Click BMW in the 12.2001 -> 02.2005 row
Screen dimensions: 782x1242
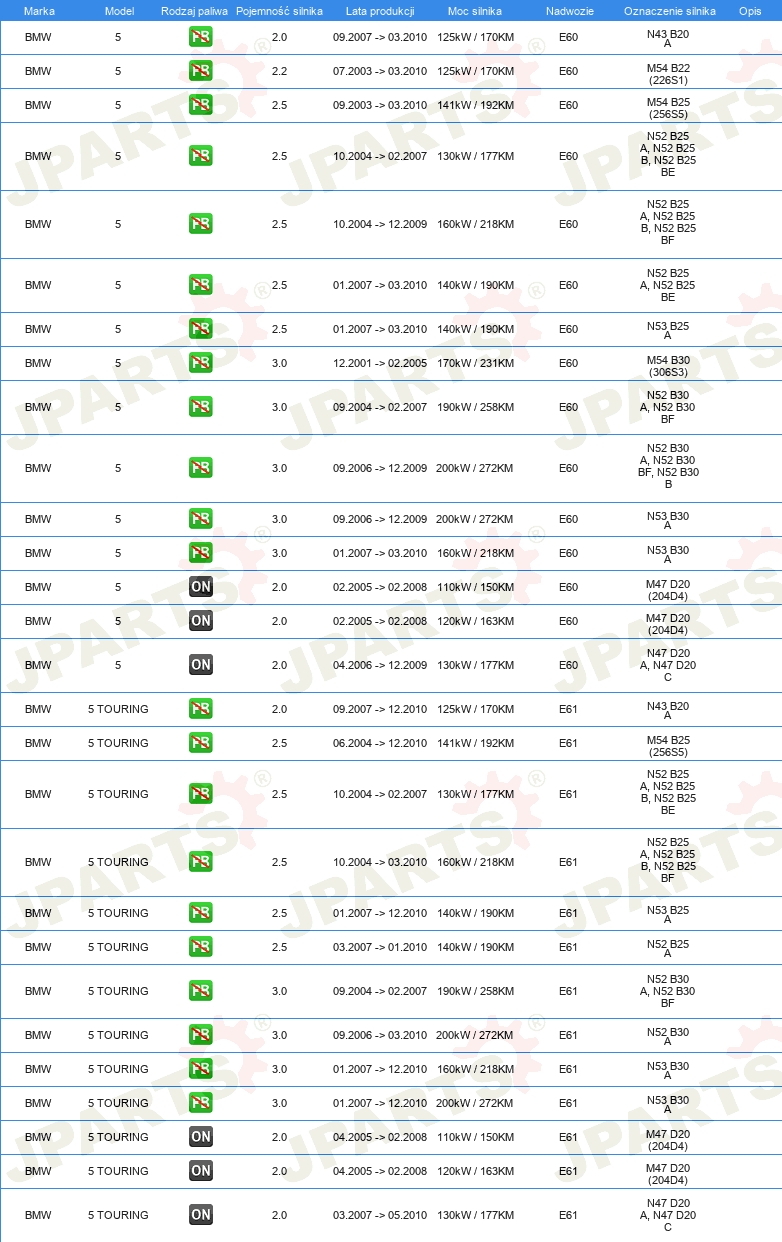point(38,363)
